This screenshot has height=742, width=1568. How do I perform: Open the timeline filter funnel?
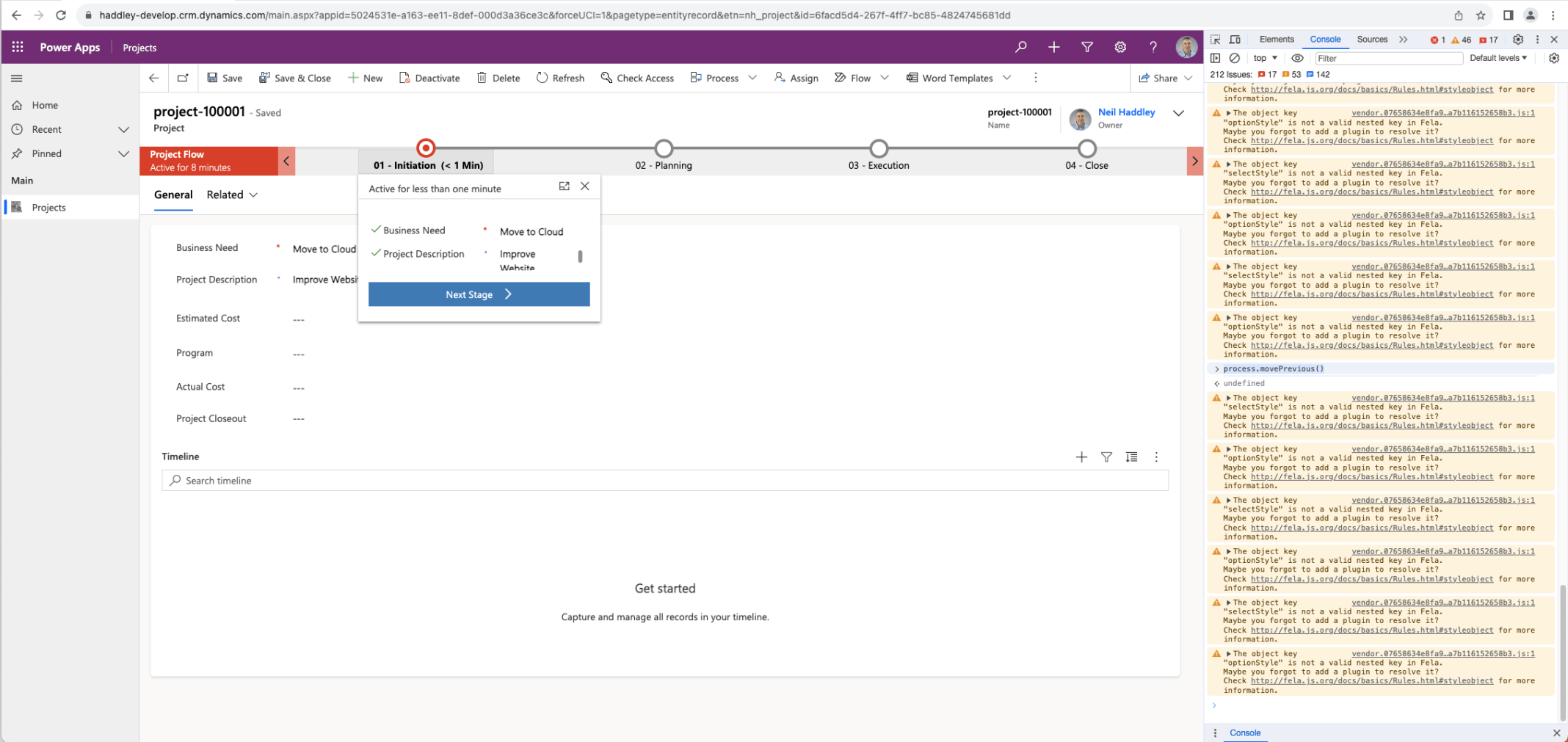pyautogui.click(x=1106, y=457)
